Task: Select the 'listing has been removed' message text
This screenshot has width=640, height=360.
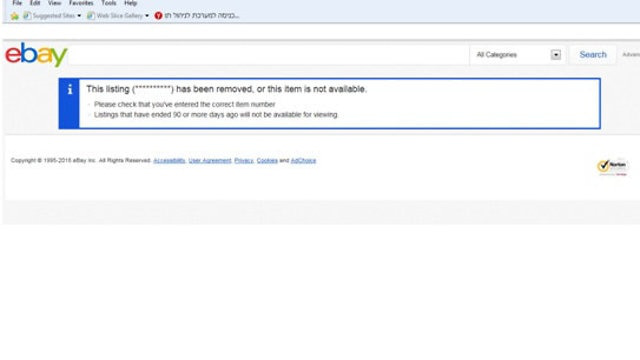Action: 227,89
